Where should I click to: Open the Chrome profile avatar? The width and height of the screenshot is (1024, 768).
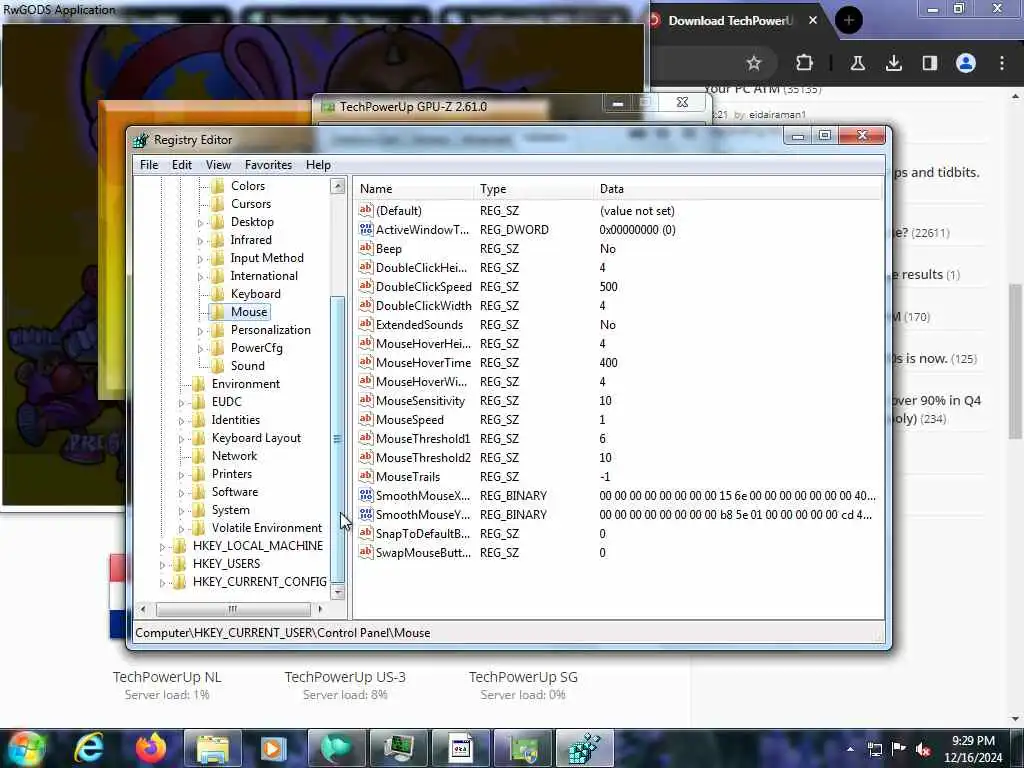pyautogui.click(x=966, y=63)
